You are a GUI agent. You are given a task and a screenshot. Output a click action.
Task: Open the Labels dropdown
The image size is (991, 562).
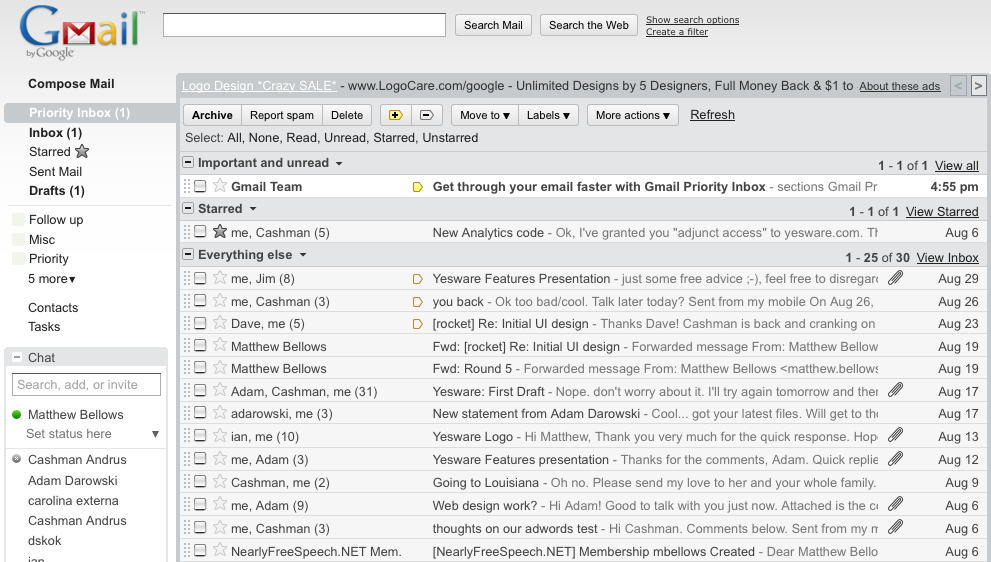[548, 115]
